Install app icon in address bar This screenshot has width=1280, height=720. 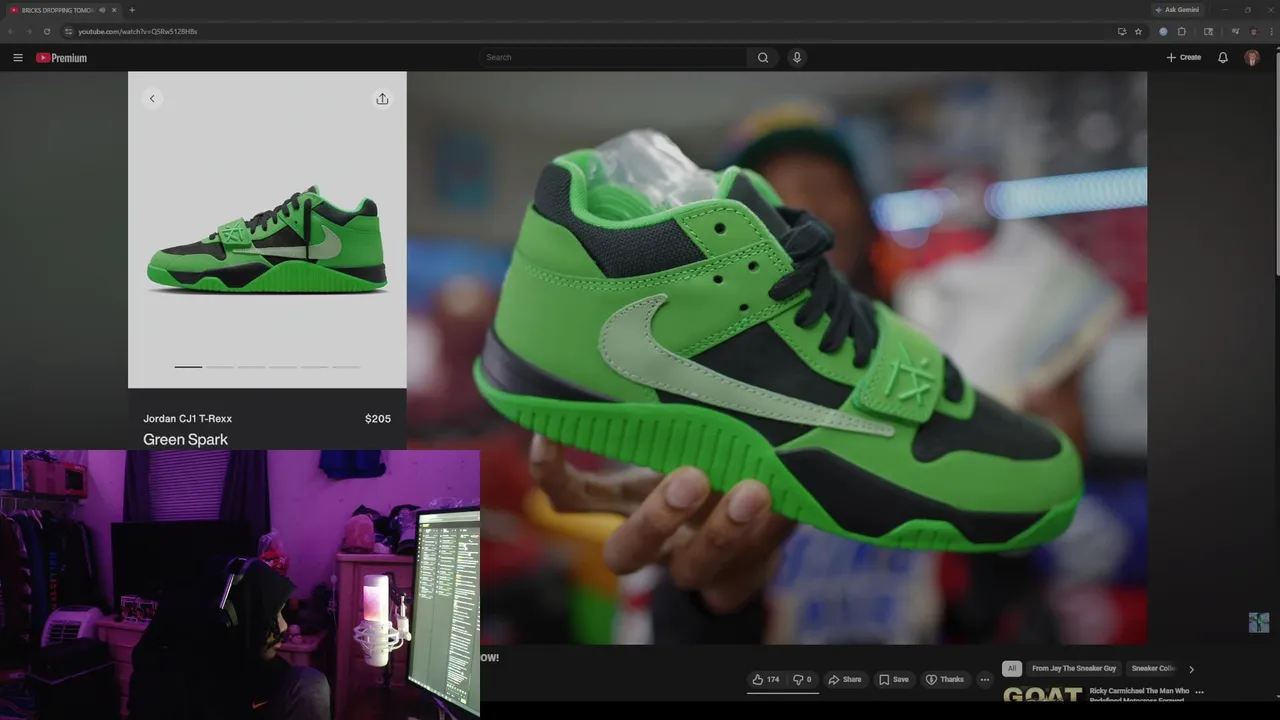[1122, 31]
